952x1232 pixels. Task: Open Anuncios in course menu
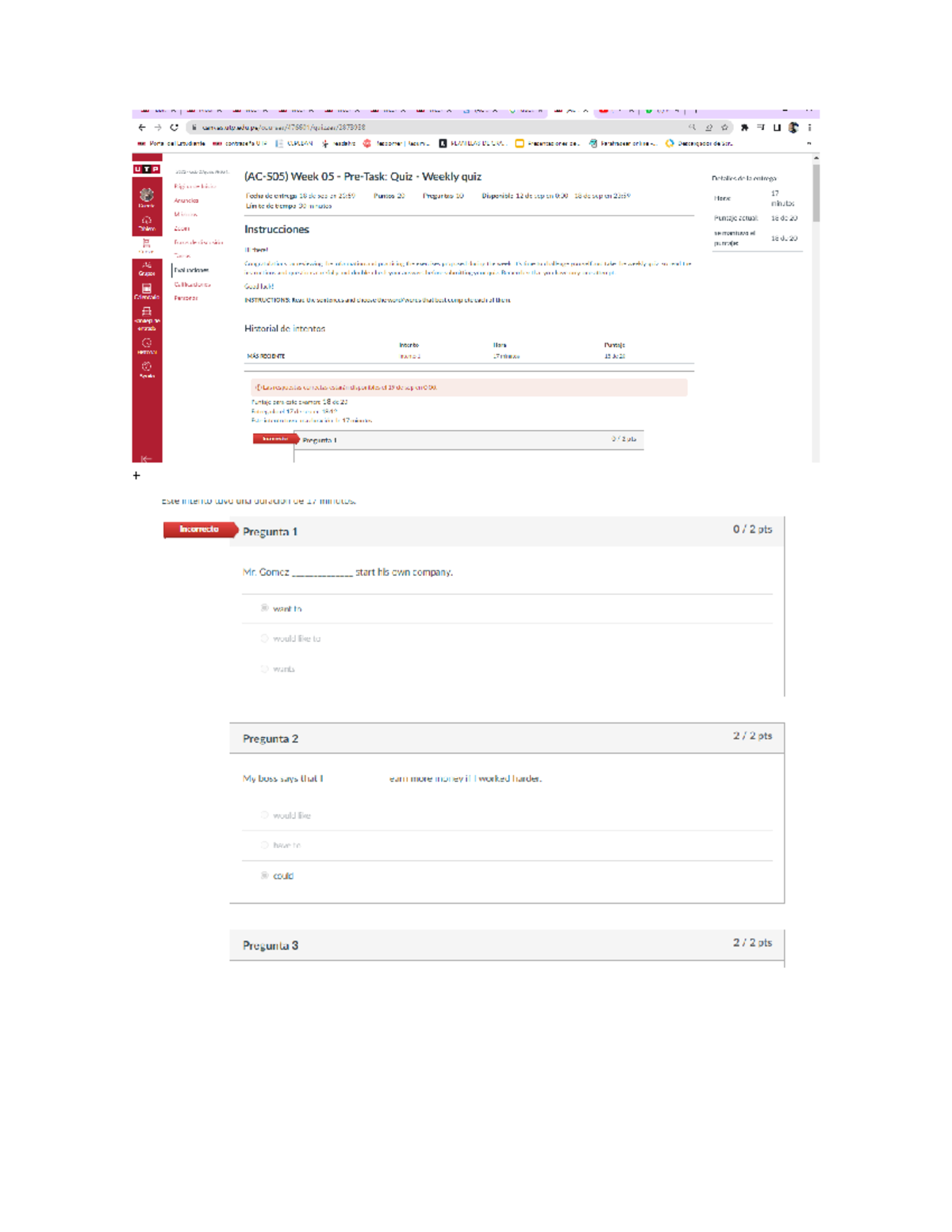coord(186,201)
